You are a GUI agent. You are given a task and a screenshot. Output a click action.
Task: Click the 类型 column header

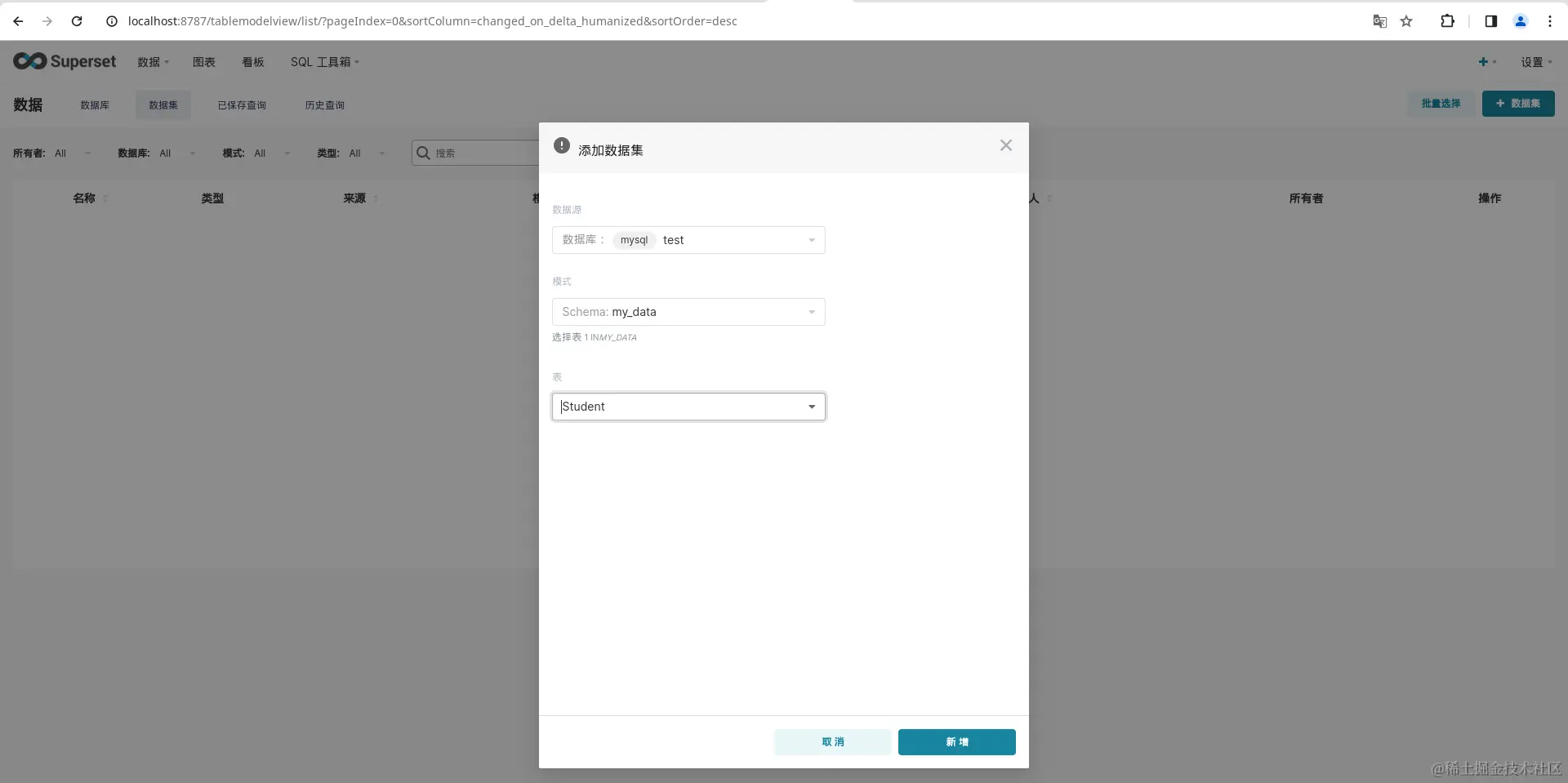[212, 198]
